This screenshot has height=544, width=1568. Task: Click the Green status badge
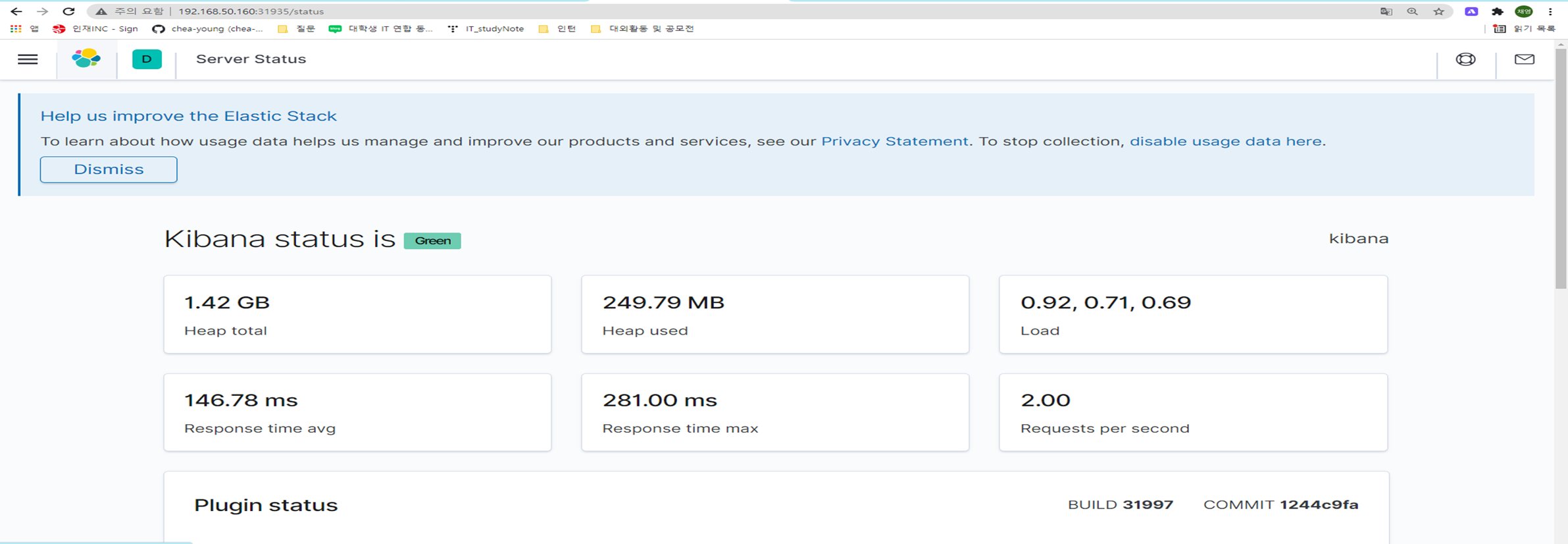432,241
